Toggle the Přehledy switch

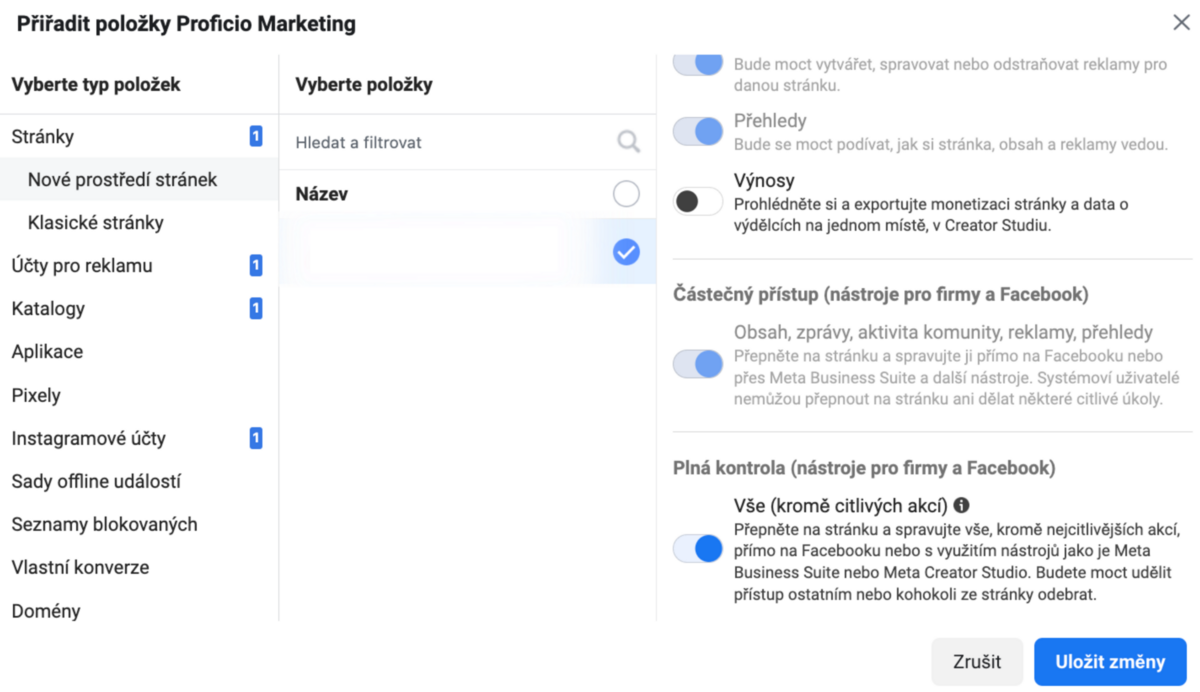pyautogui.click(x=697, y=131)
